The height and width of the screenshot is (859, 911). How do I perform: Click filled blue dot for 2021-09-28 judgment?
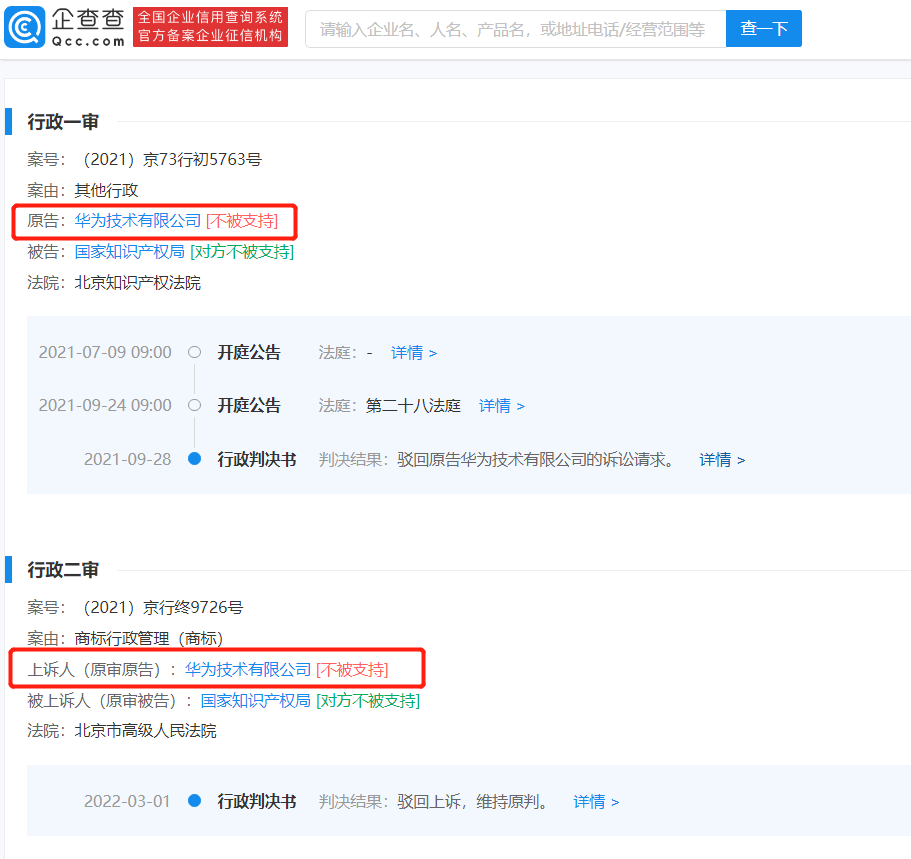(195, 459)
